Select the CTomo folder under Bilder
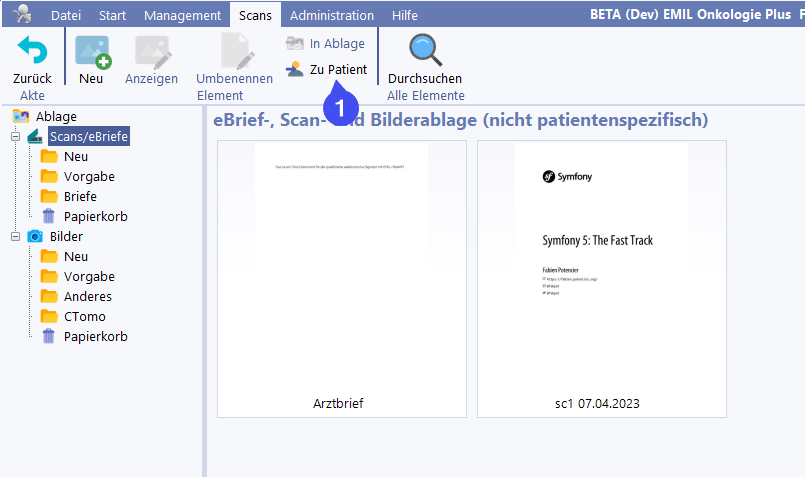The image size is (805, 477). (x=84, y=316)
